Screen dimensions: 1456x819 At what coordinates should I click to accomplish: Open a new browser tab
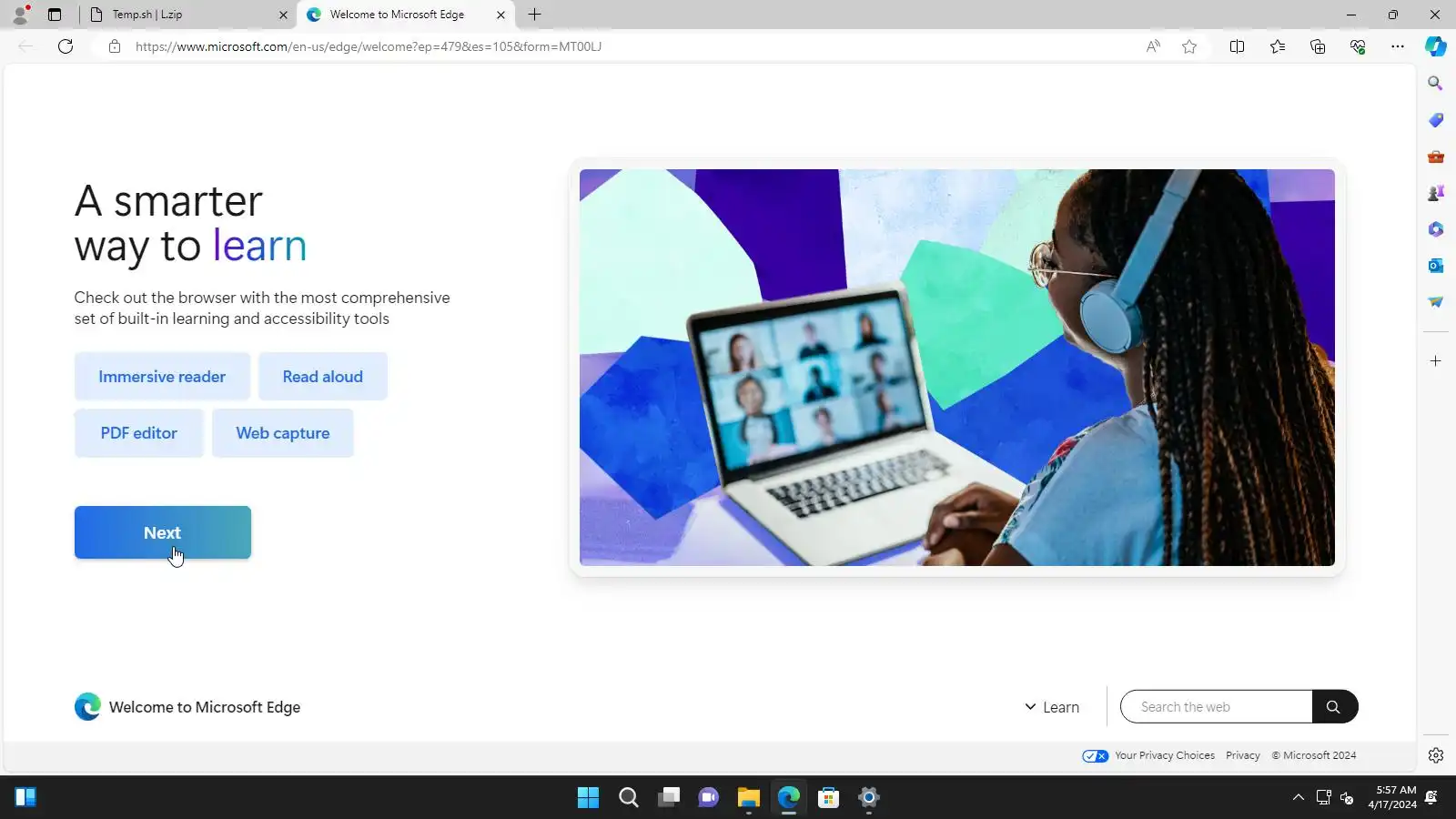[x=535, y=15]
